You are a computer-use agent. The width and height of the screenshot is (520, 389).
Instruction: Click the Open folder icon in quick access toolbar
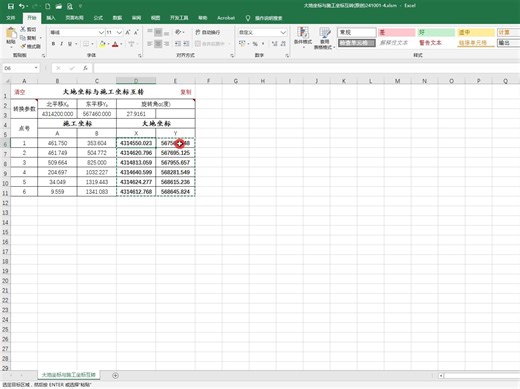pos(59,6)
